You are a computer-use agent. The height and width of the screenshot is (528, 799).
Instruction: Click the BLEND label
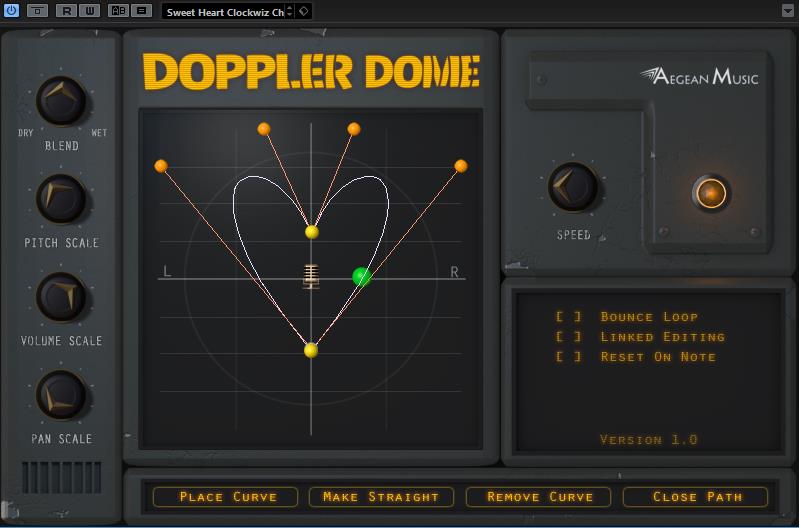62,146
